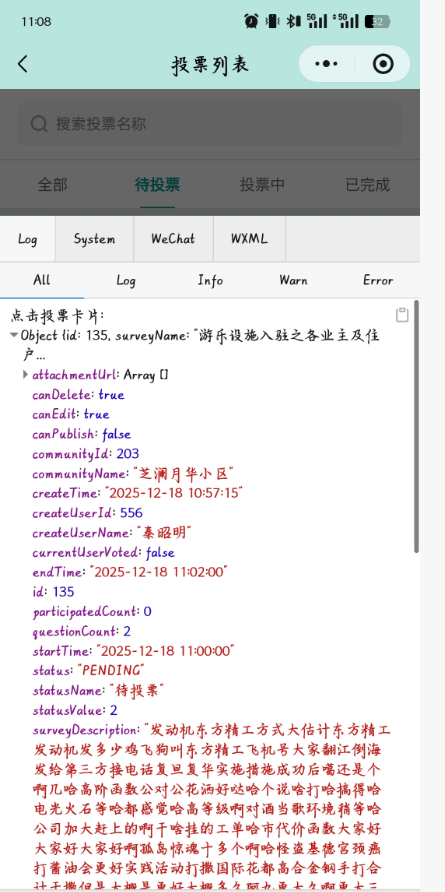Click the currentUserVoted: false row
Image resolution: width=445 pixels, height=892 pixels.
point(103,552)
